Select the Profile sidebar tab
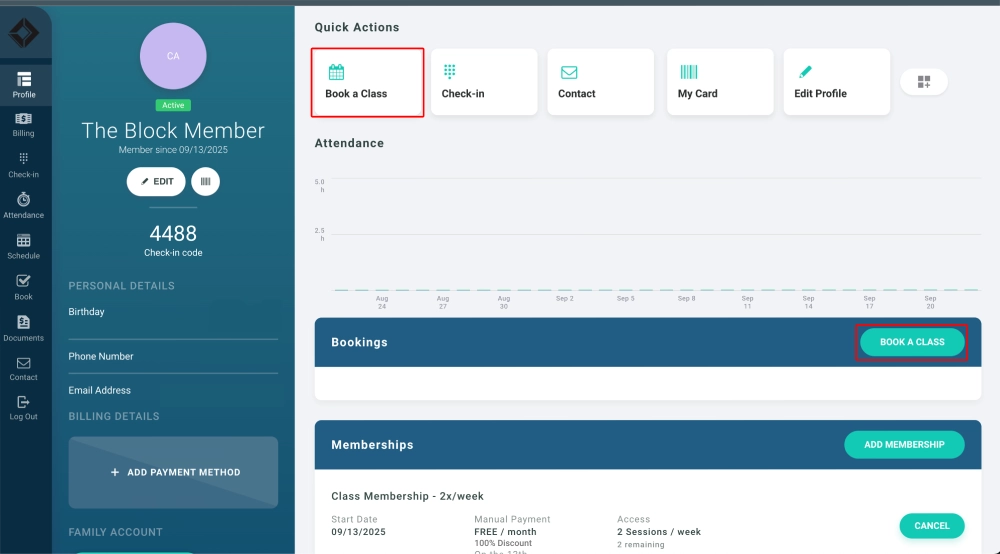 tap(24, 85)
